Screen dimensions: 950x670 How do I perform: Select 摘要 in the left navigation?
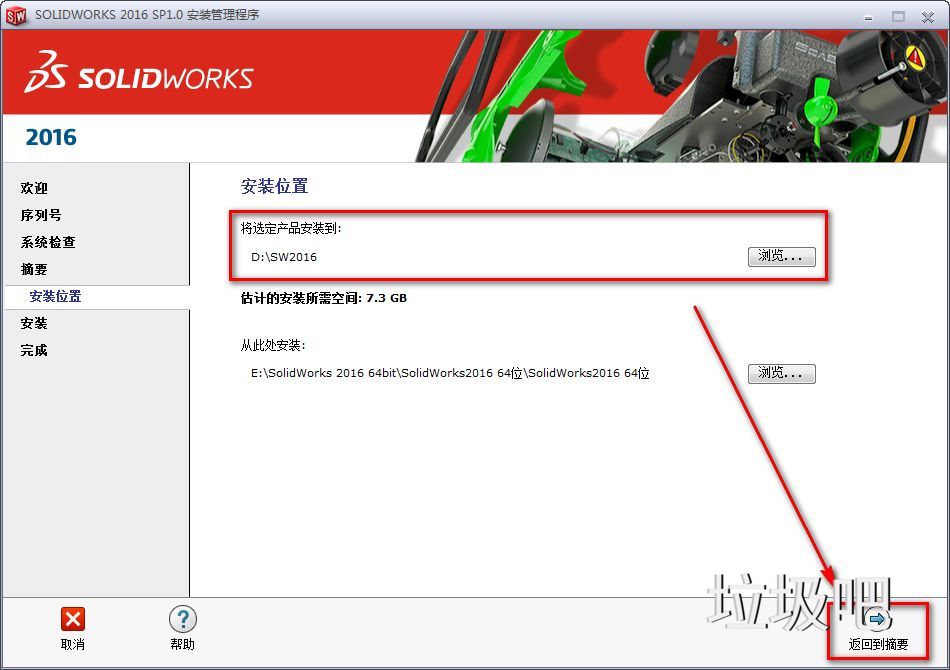34,269
